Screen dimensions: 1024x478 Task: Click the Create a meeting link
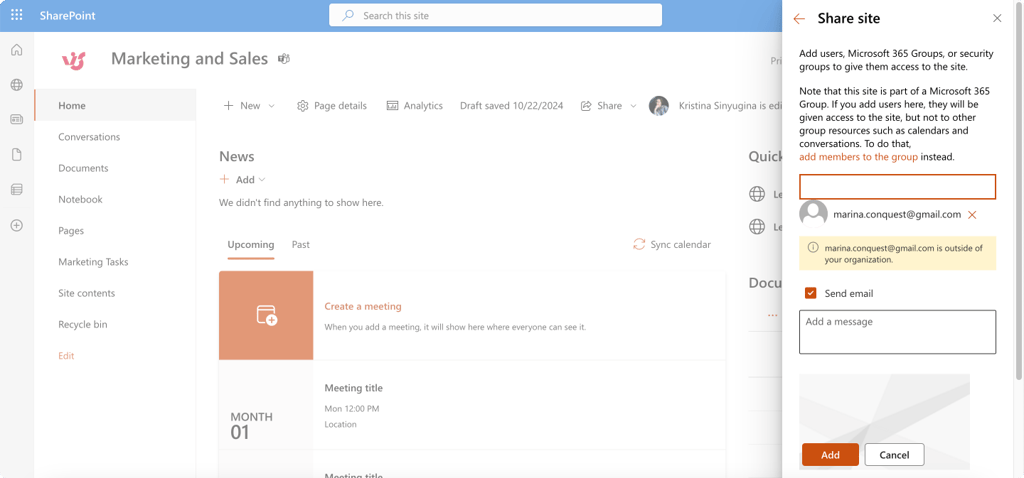[x=363, y=306]
